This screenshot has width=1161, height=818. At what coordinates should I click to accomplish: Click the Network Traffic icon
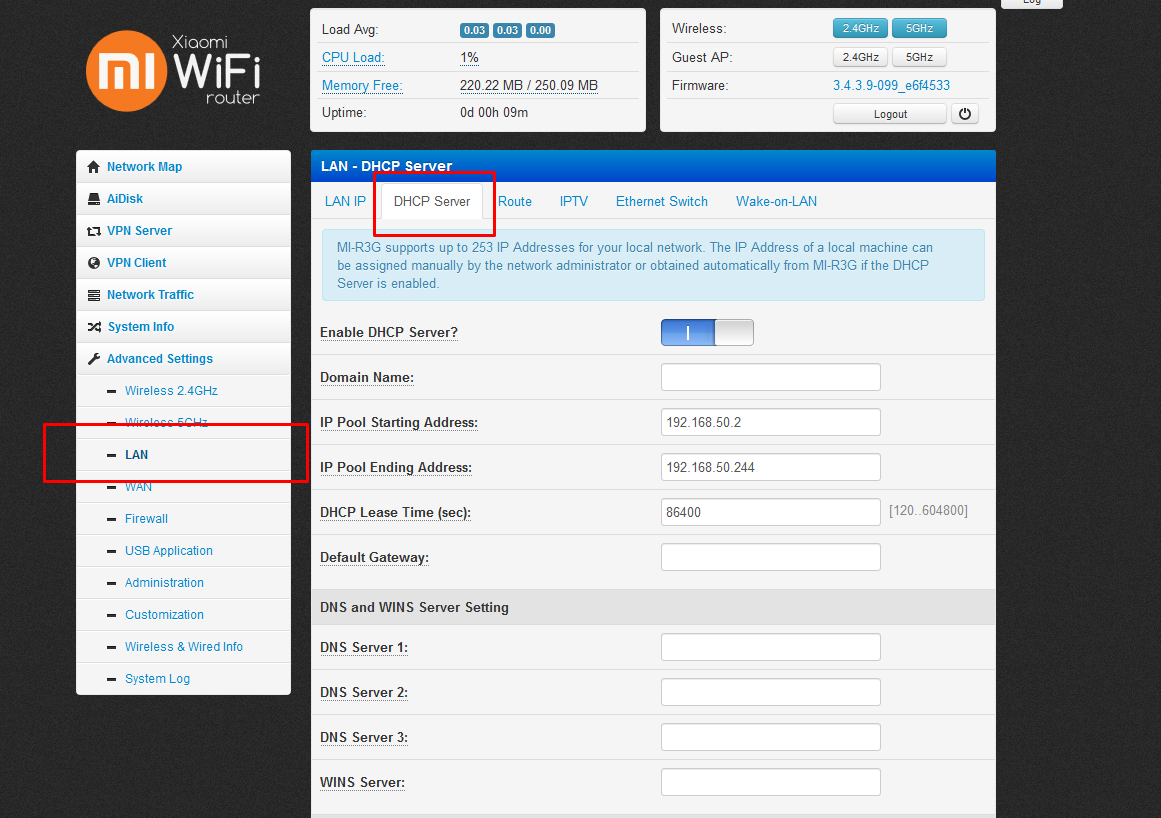[94, 295]
